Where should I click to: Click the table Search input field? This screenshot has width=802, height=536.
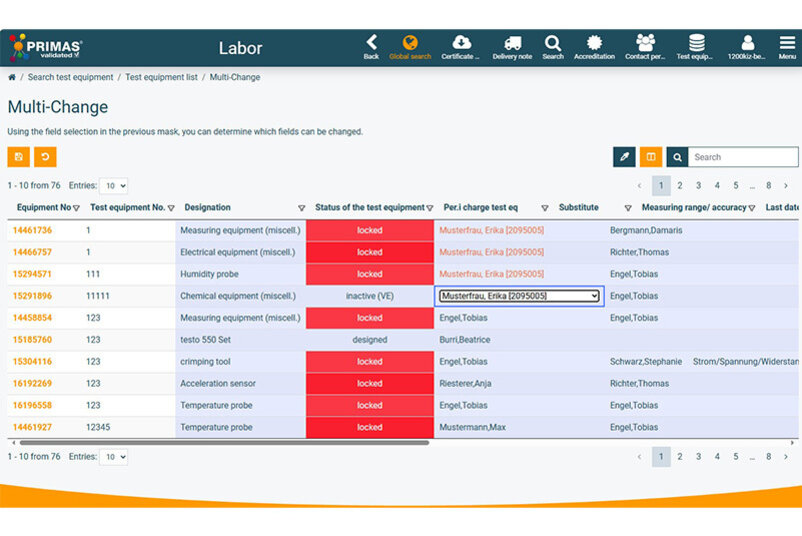coord(743,157)
